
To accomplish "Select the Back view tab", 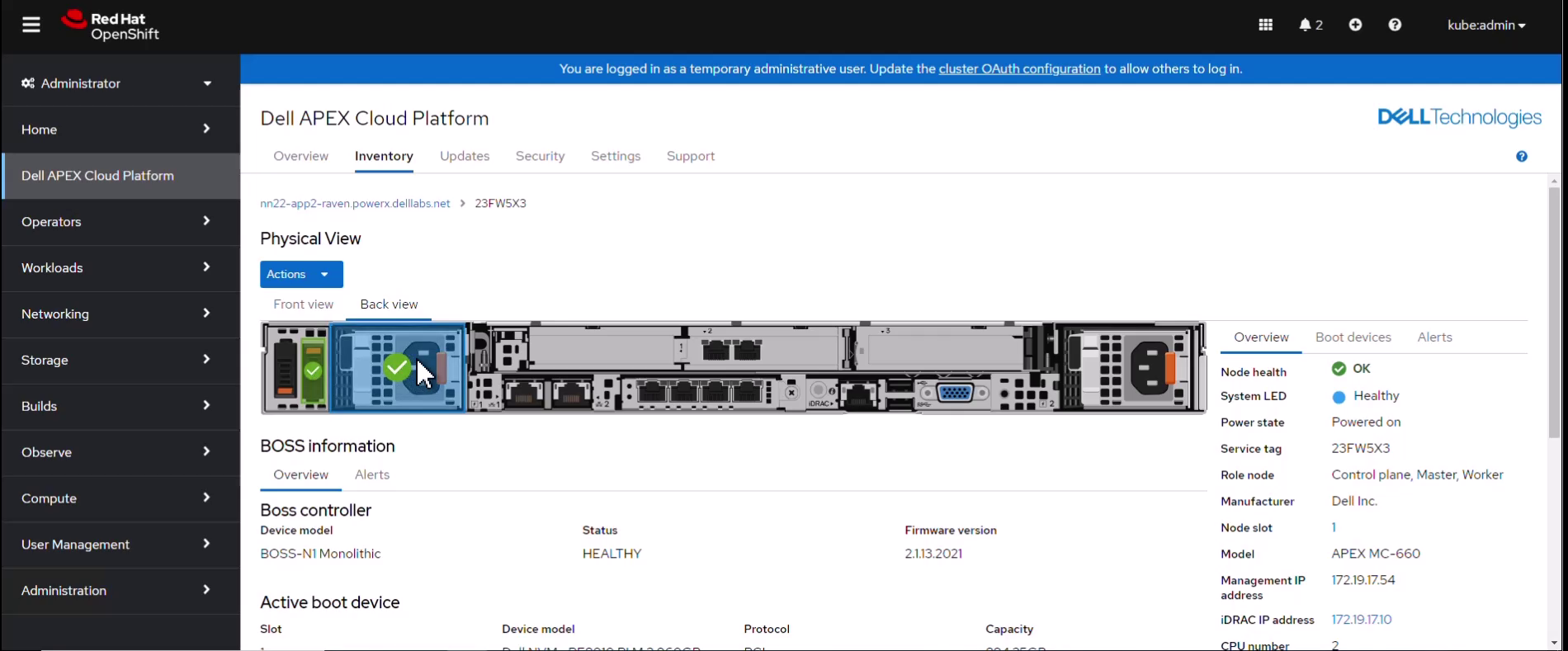I will (389, 304).
